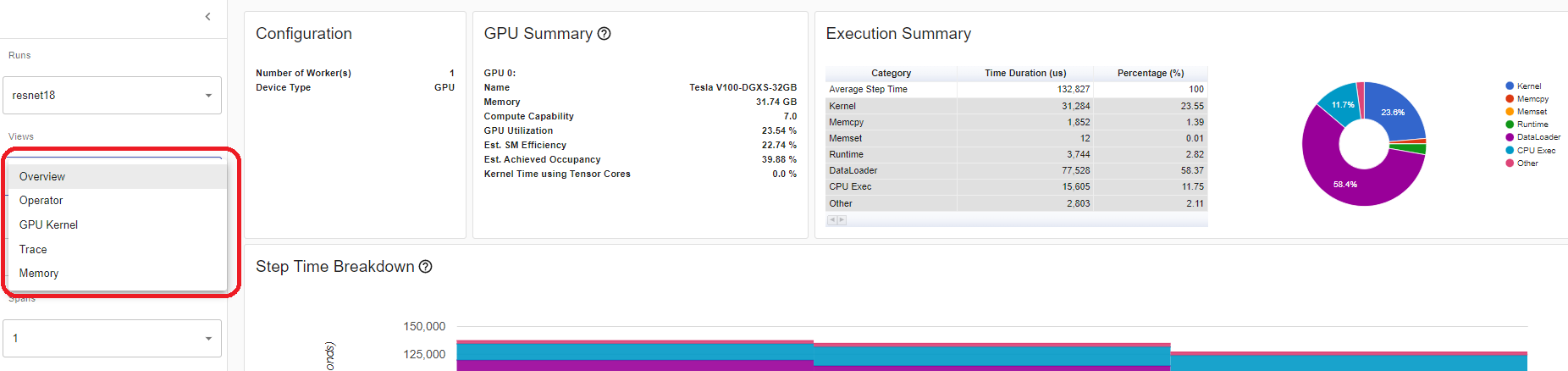Click the DataLoader legend marker
The height and width of the screenshot is (371, 1568).
(1510, 137)
